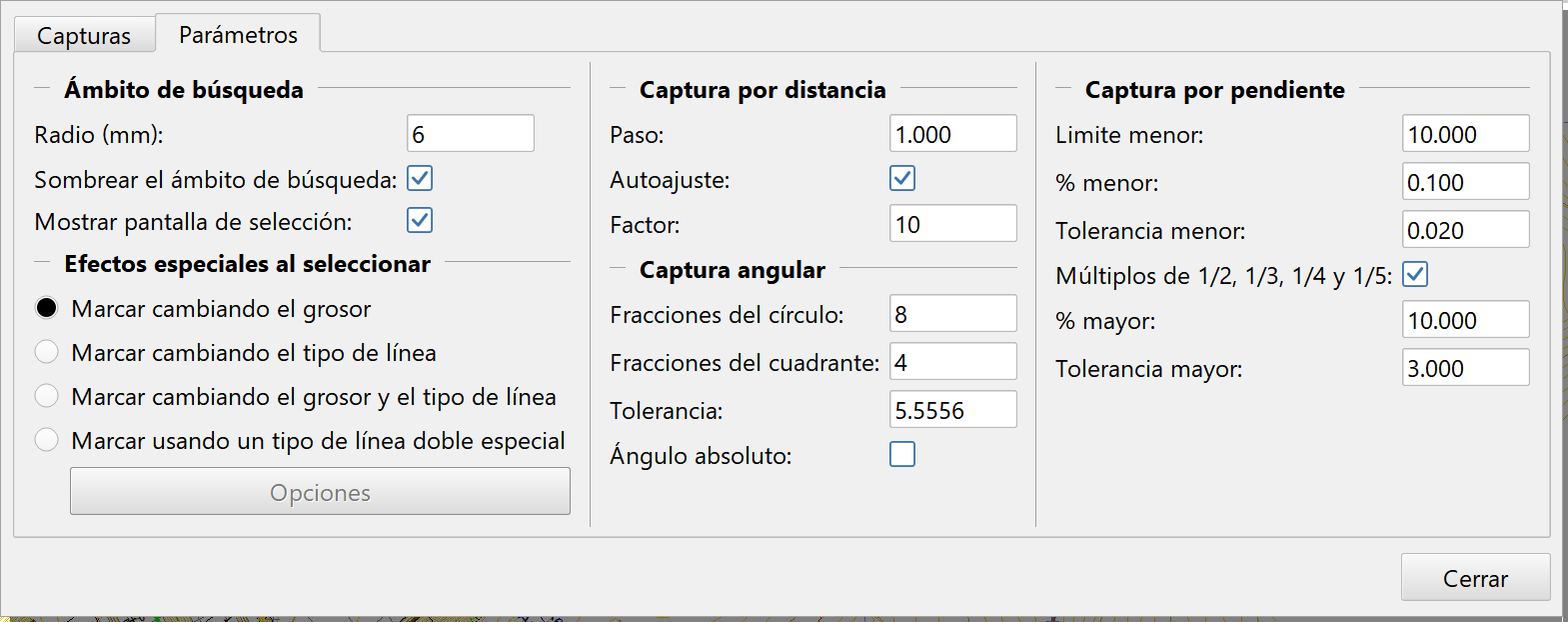Image resolution: width=1568 pixels, height=622 pixels.
Task: Disable Mostrar pantalla de selección checkbox
Action: tap(420, 221)
